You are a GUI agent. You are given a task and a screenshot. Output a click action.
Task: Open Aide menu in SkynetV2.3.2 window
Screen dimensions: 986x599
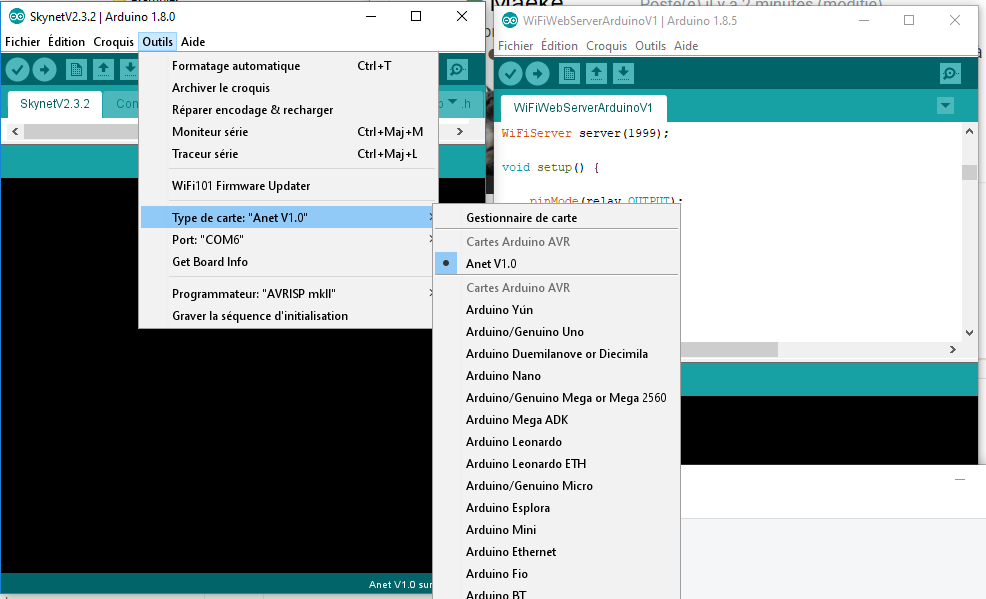193,41
